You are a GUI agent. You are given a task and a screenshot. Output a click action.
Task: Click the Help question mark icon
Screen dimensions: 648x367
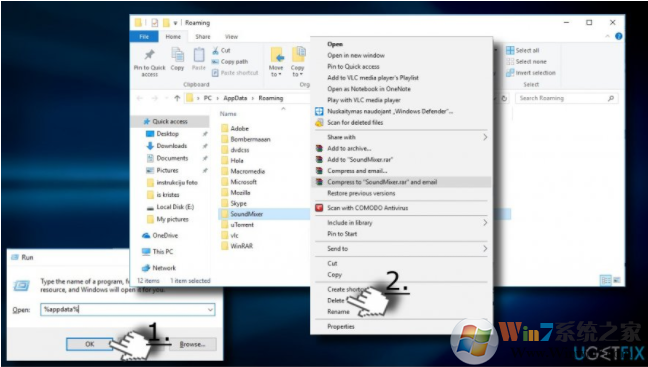click(619, 36)
